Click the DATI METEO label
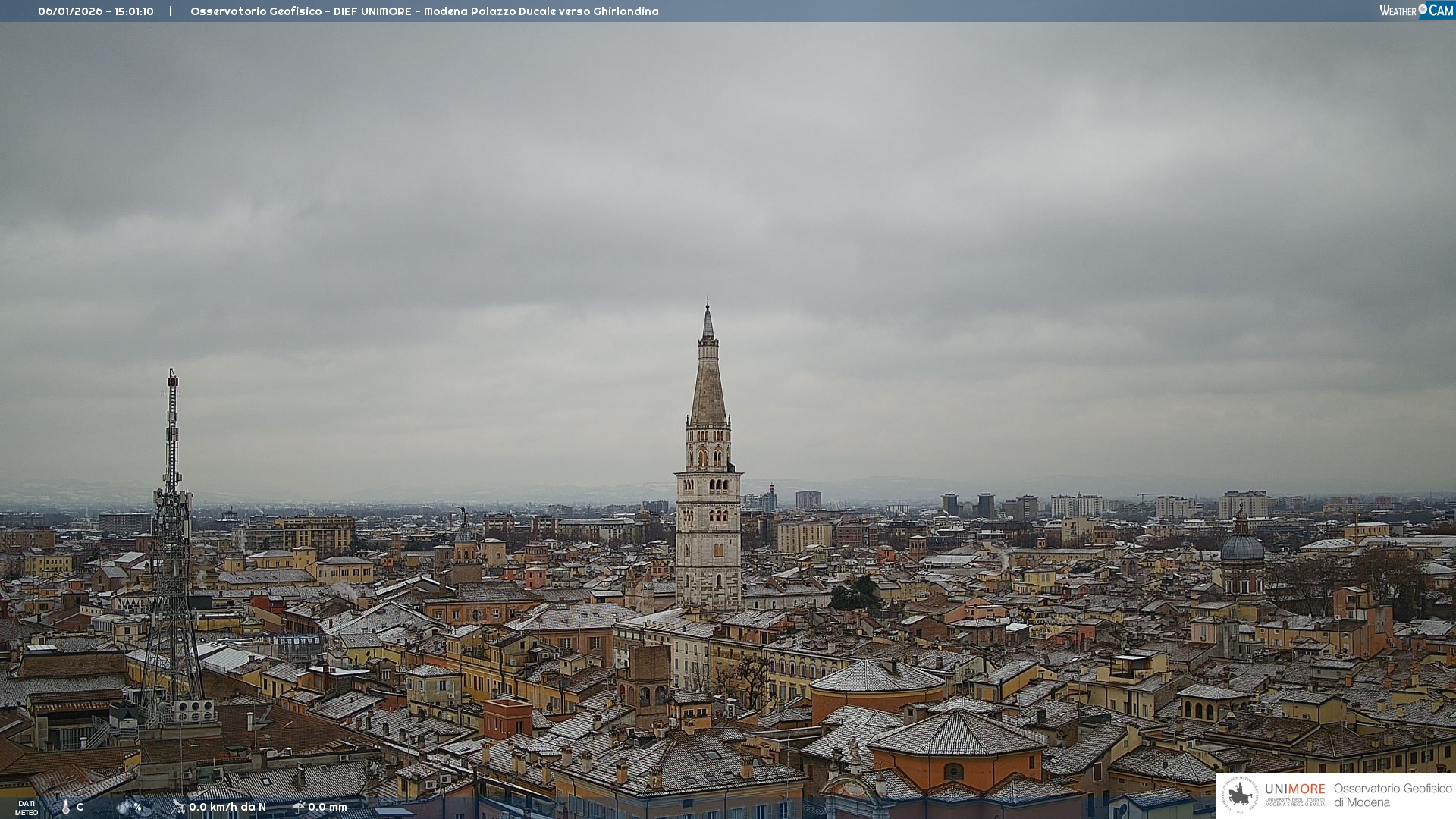 [27, 808]
